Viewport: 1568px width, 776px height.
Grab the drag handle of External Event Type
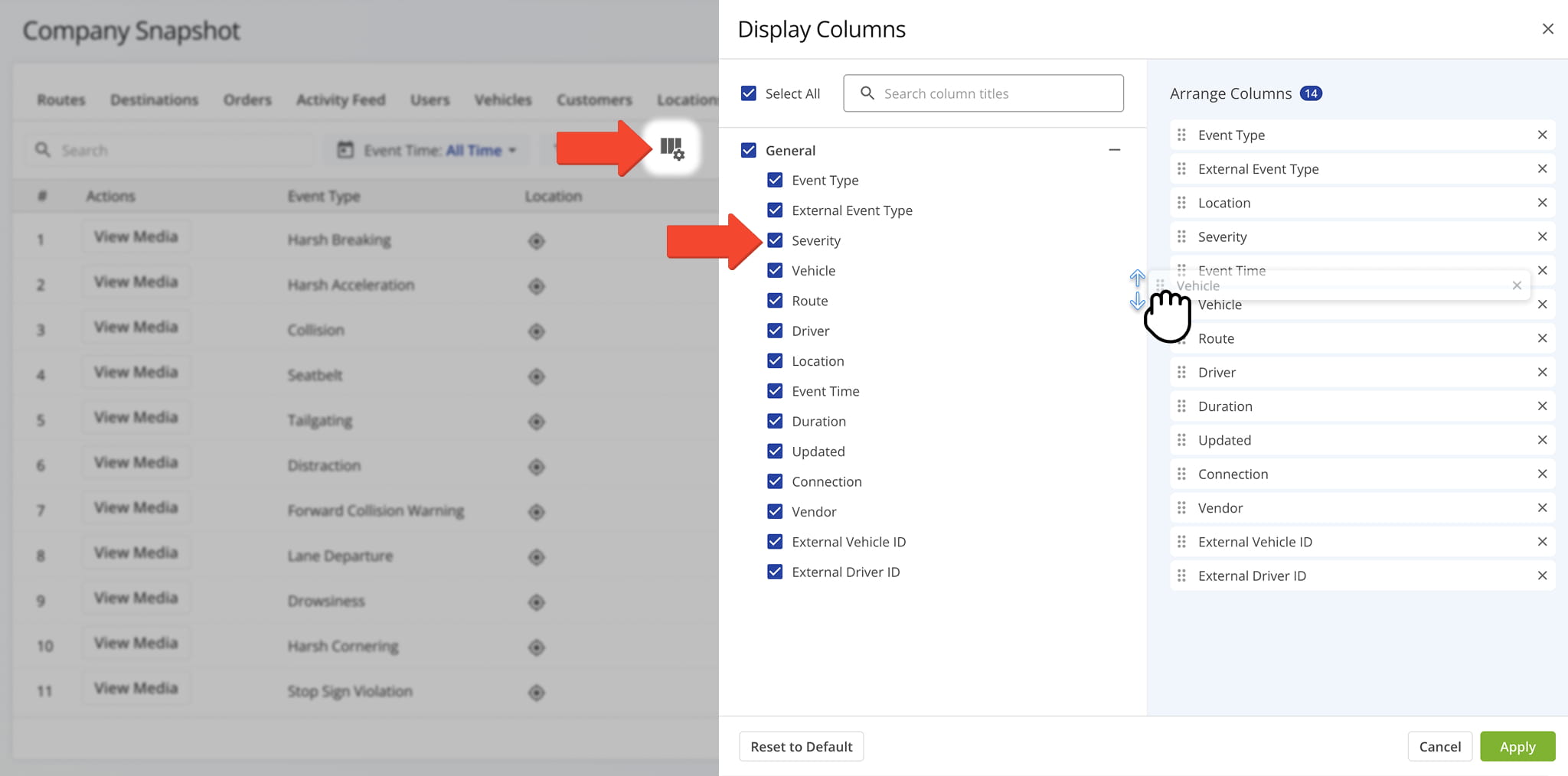[1181, 168]
